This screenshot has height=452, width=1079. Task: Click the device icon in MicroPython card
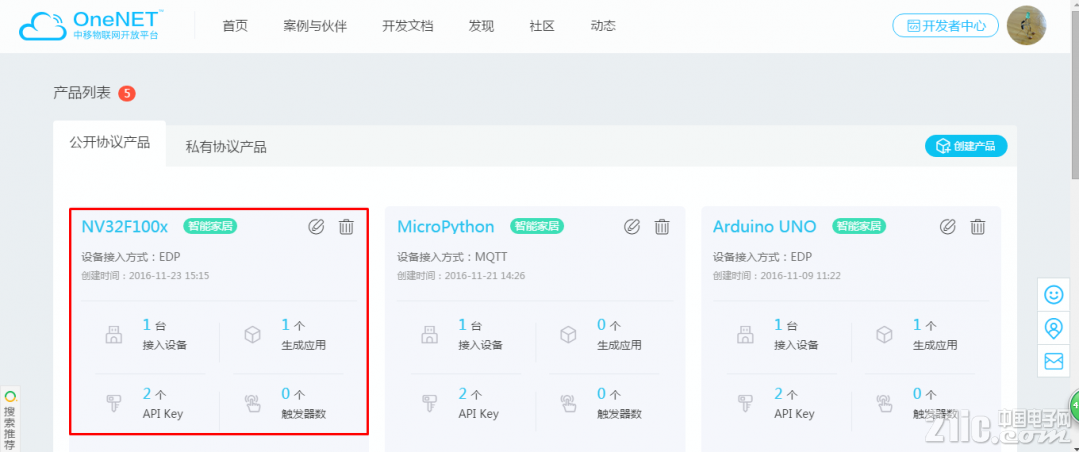click(x=429, y=335)
